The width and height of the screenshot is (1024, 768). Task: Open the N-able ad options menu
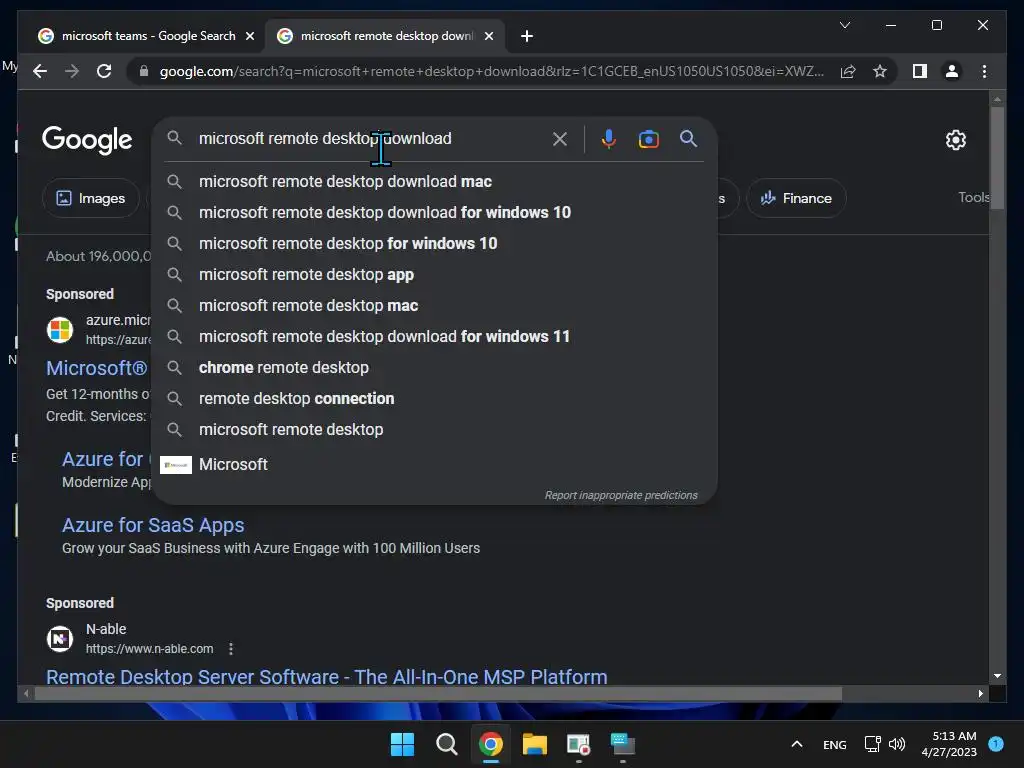tap(231, 648)
